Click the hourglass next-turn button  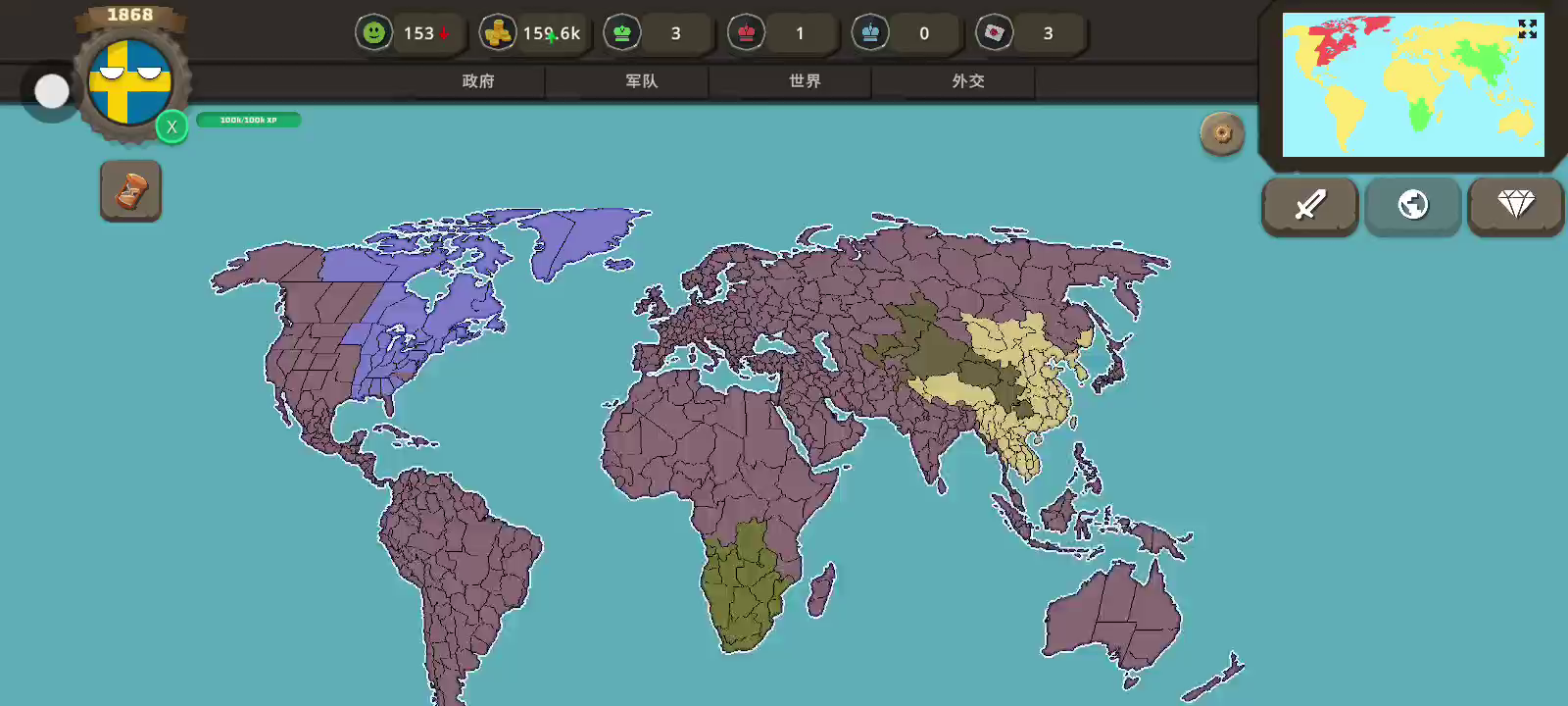(x=130, y=191)
